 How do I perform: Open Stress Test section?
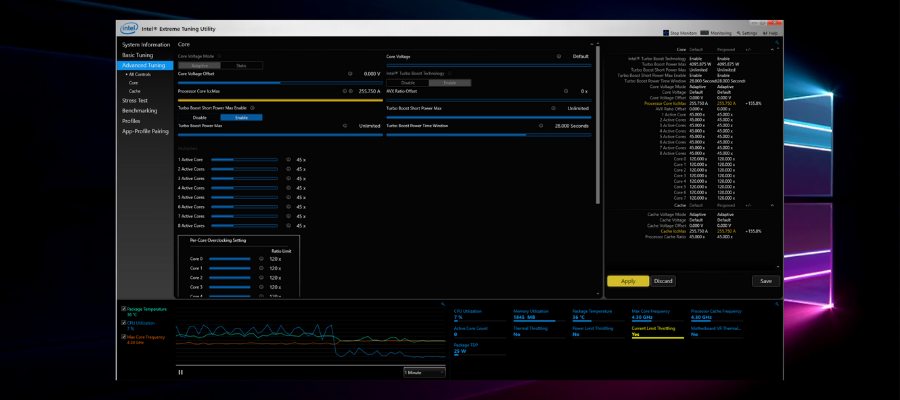(x=135, y=100)
